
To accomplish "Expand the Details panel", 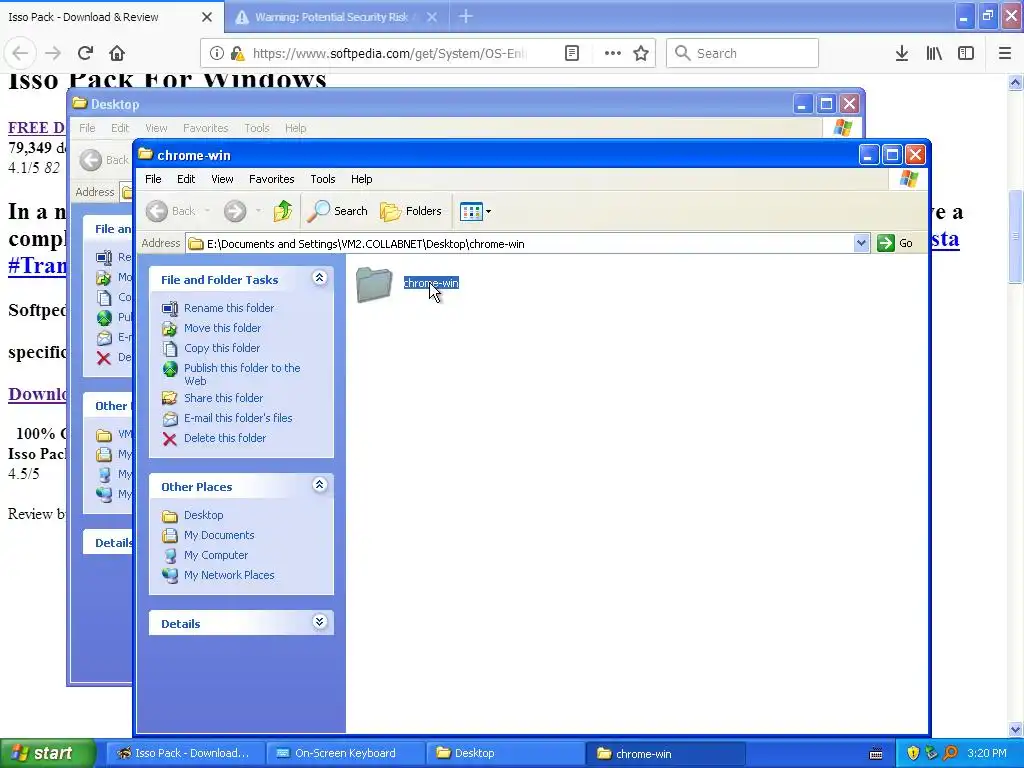I will point(319,622).
